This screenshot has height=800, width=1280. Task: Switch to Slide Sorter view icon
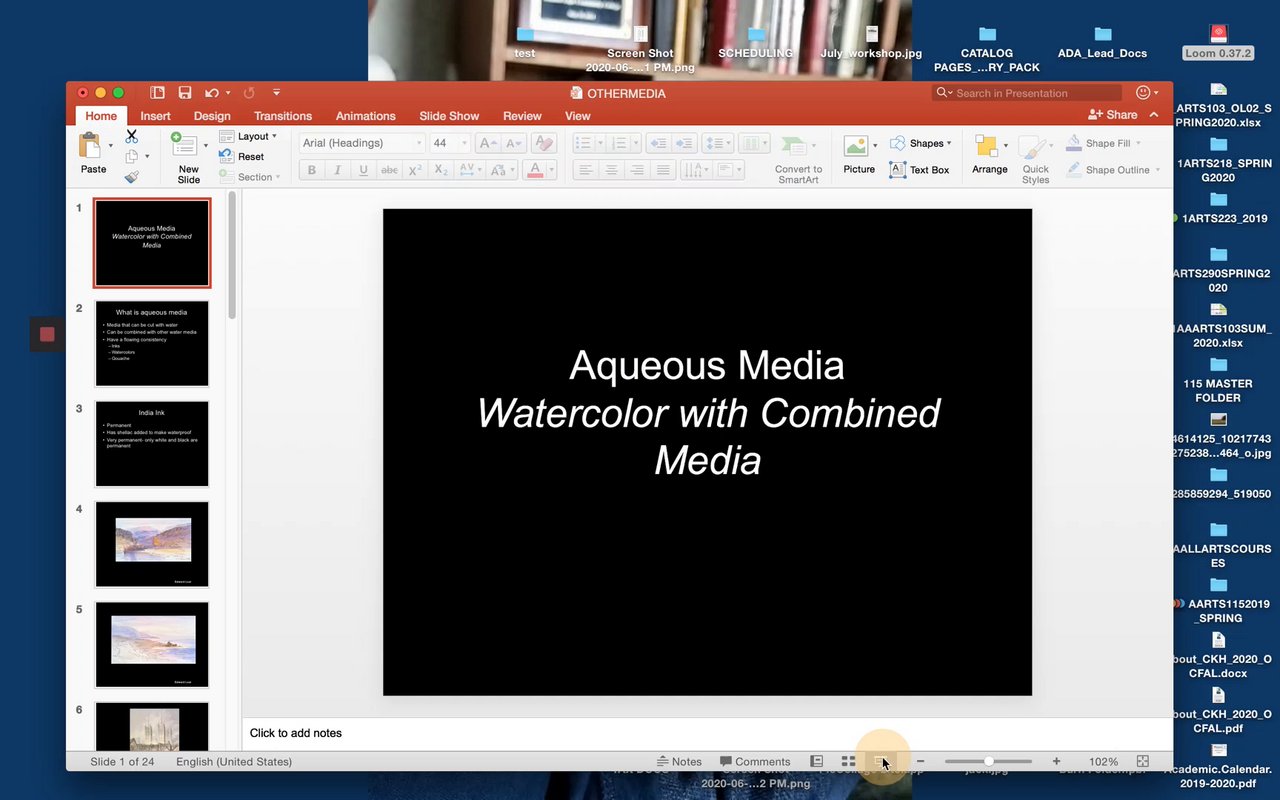[848, 761]
